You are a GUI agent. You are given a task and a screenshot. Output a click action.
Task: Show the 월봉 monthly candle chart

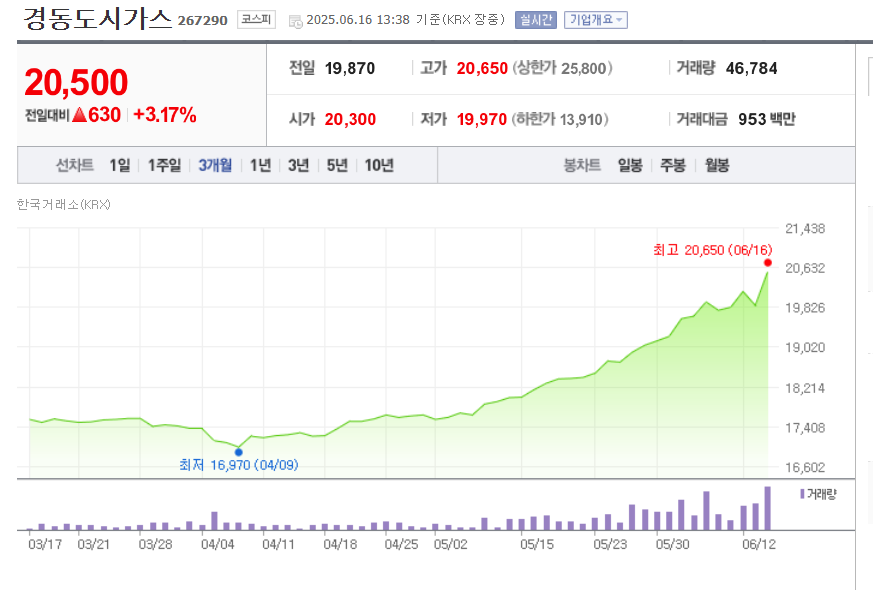(x=717, y=165)
